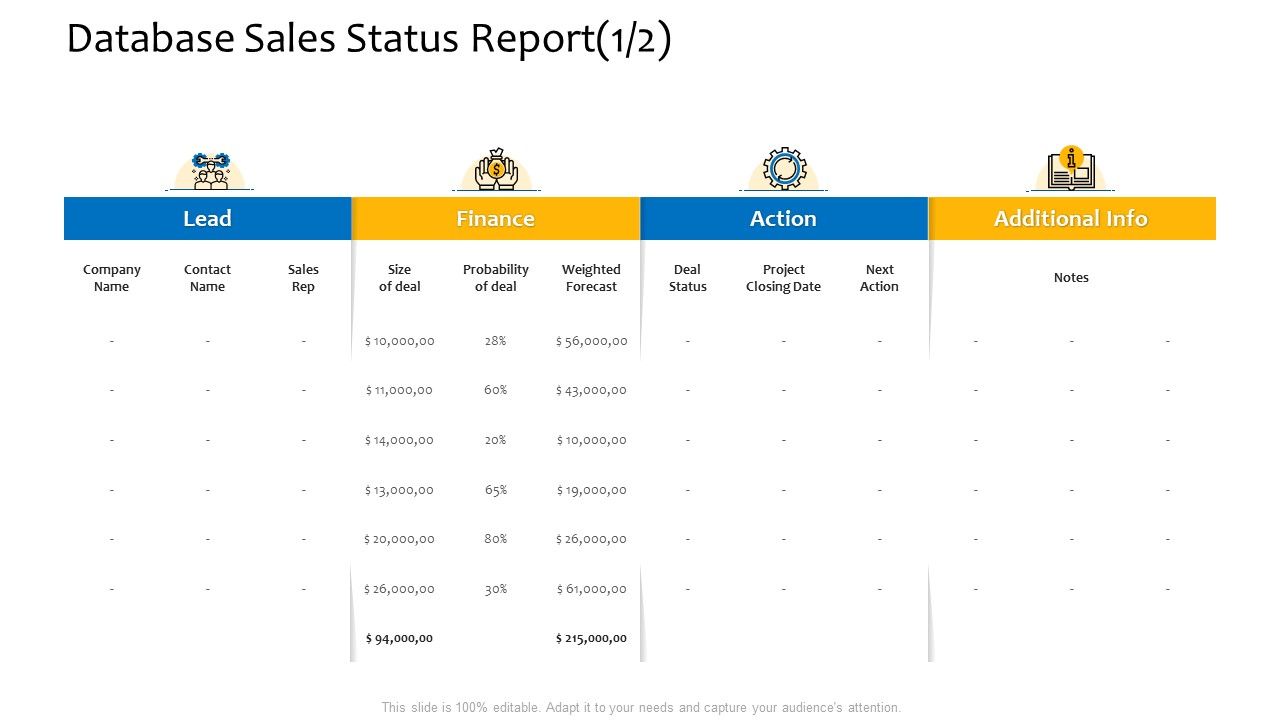This screenshot has width=1280, height=720.
Task: Click the slide title Database Sales Status Report
Action: (x=369, y=40)
